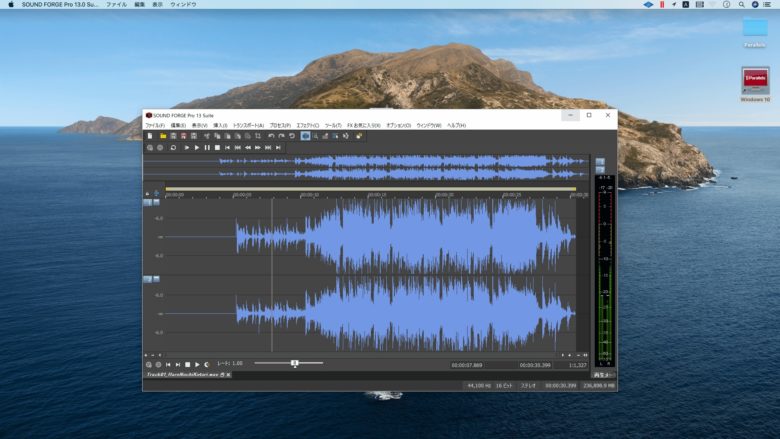The height and width of the screenshot is (439, 780).
Task: Click Play next to Play All in top bar
Action: [197, 148]
